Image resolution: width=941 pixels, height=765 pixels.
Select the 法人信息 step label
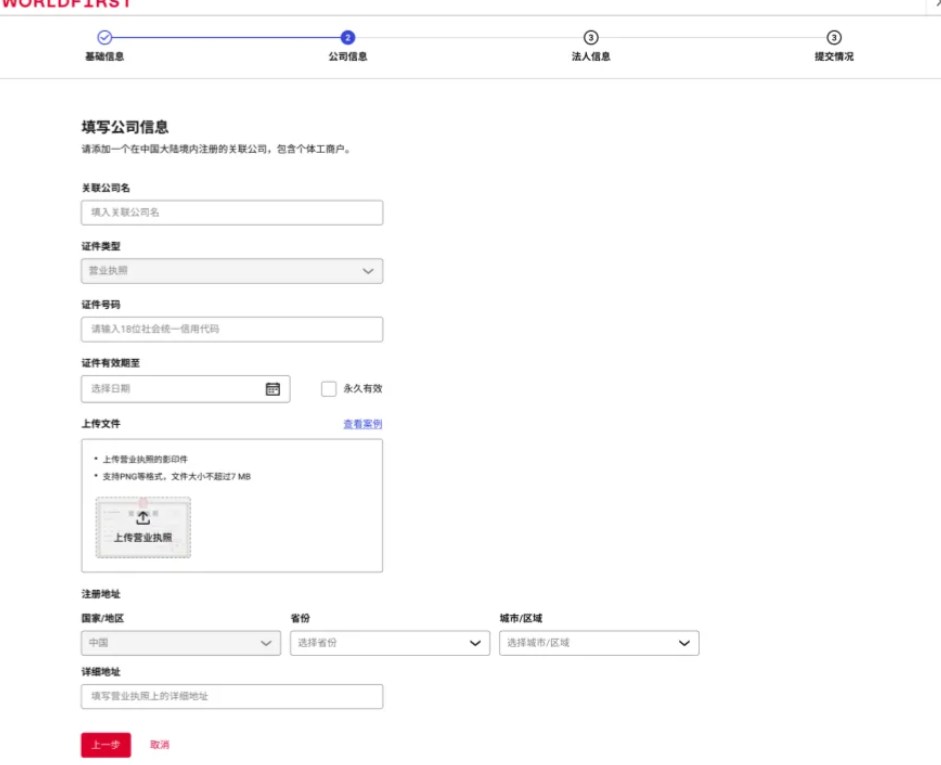(591, 57)
